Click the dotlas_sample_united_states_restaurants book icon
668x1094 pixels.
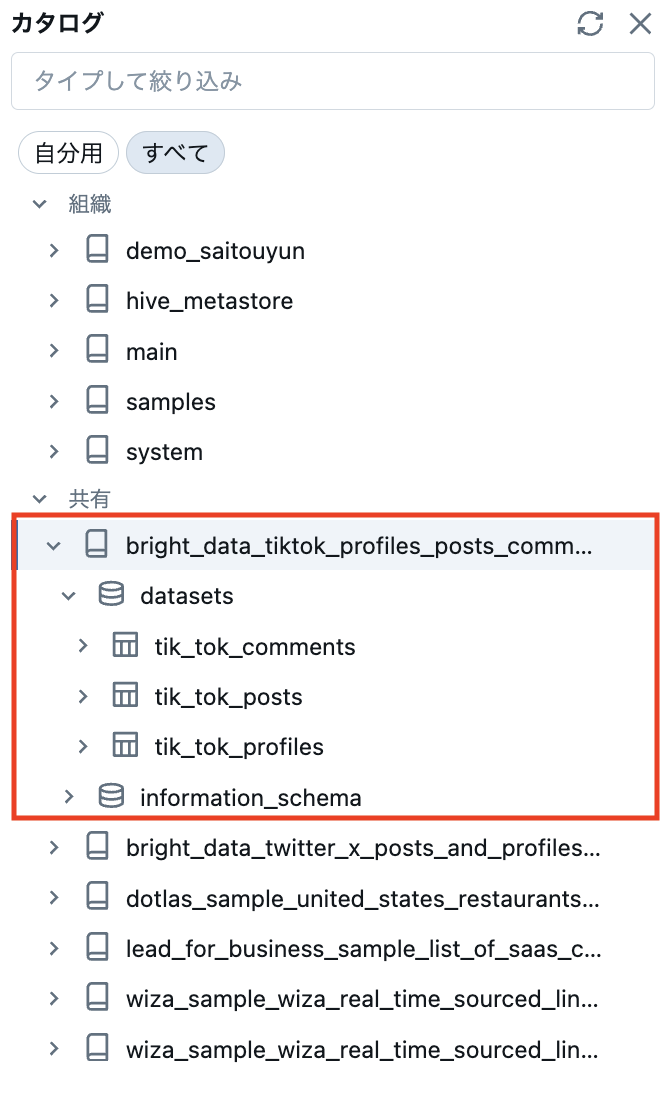(97, 897)
